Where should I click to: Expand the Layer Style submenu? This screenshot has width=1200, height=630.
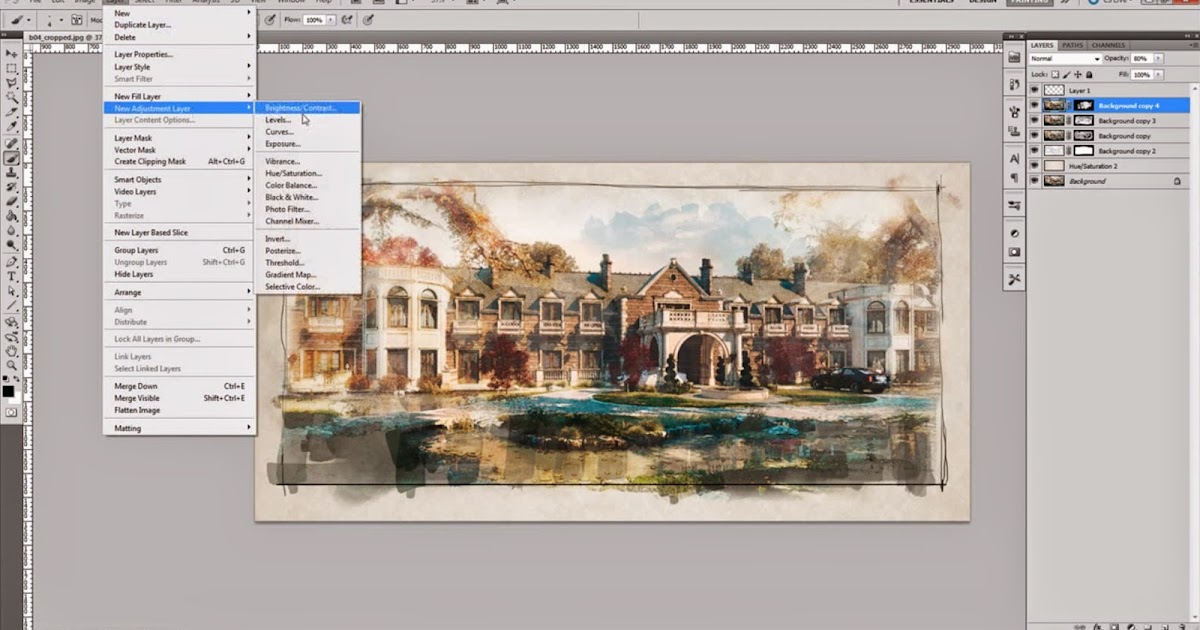pyautogui.click(x=179, y=67)
